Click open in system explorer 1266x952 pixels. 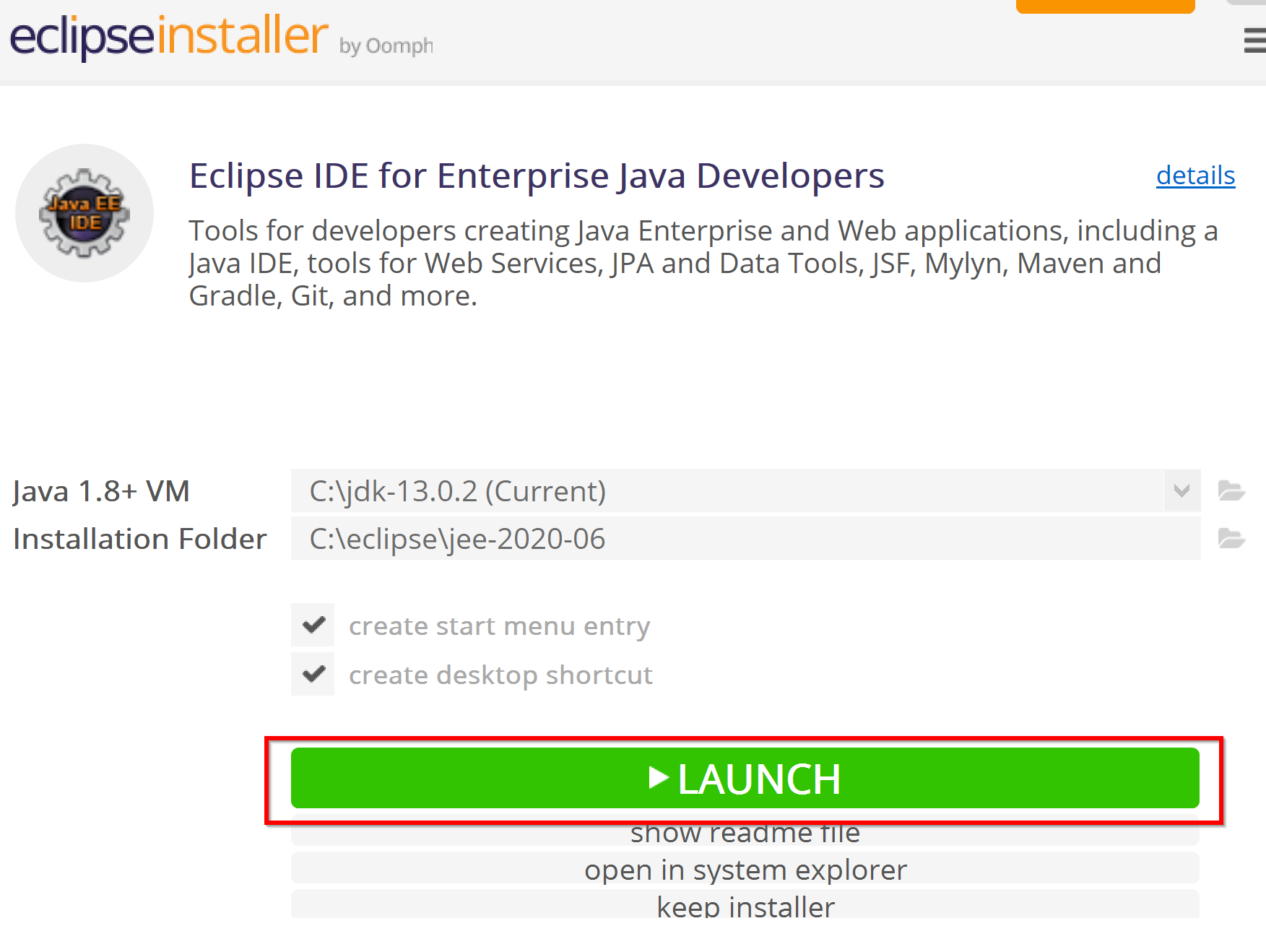(745, 869)
